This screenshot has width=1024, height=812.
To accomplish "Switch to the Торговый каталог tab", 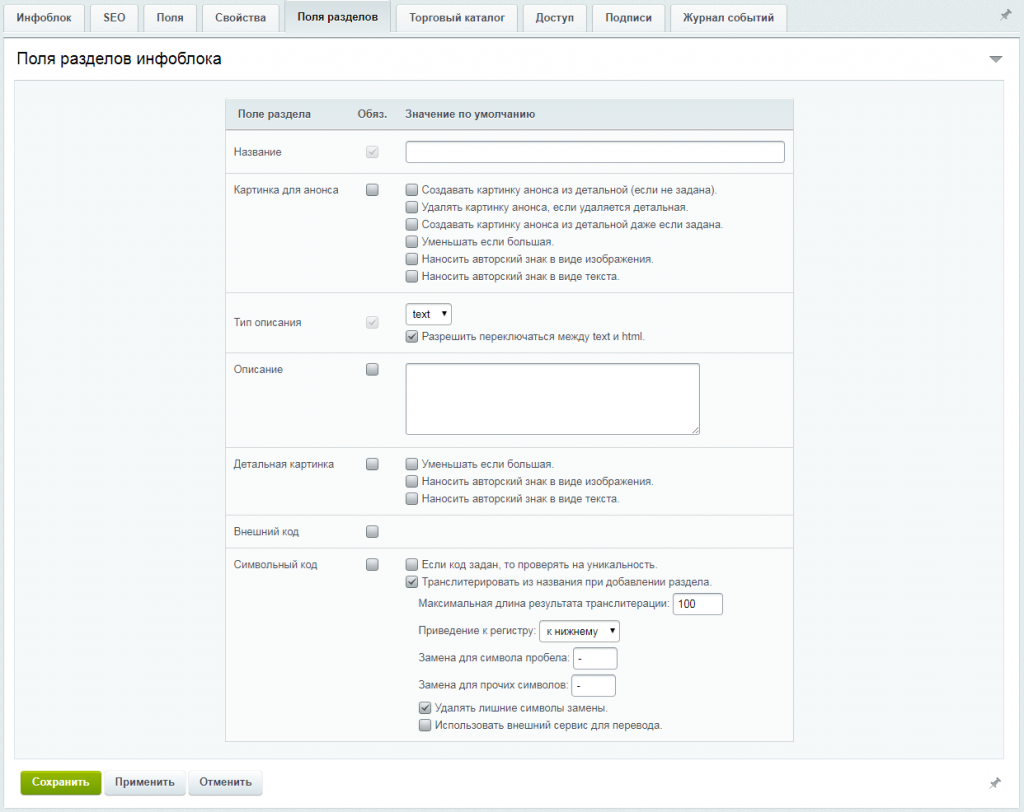I will click(x=456, y=18).
